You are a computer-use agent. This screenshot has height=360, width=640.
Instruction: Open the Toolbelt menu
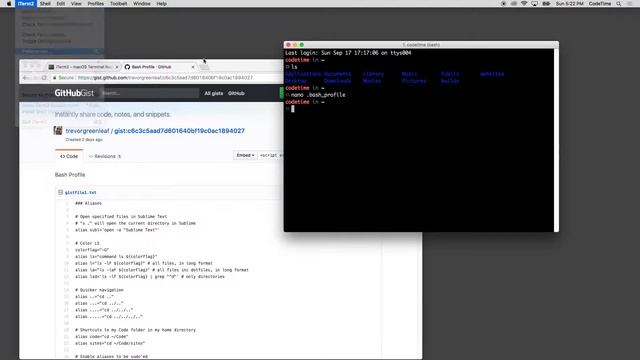point(118,4)
